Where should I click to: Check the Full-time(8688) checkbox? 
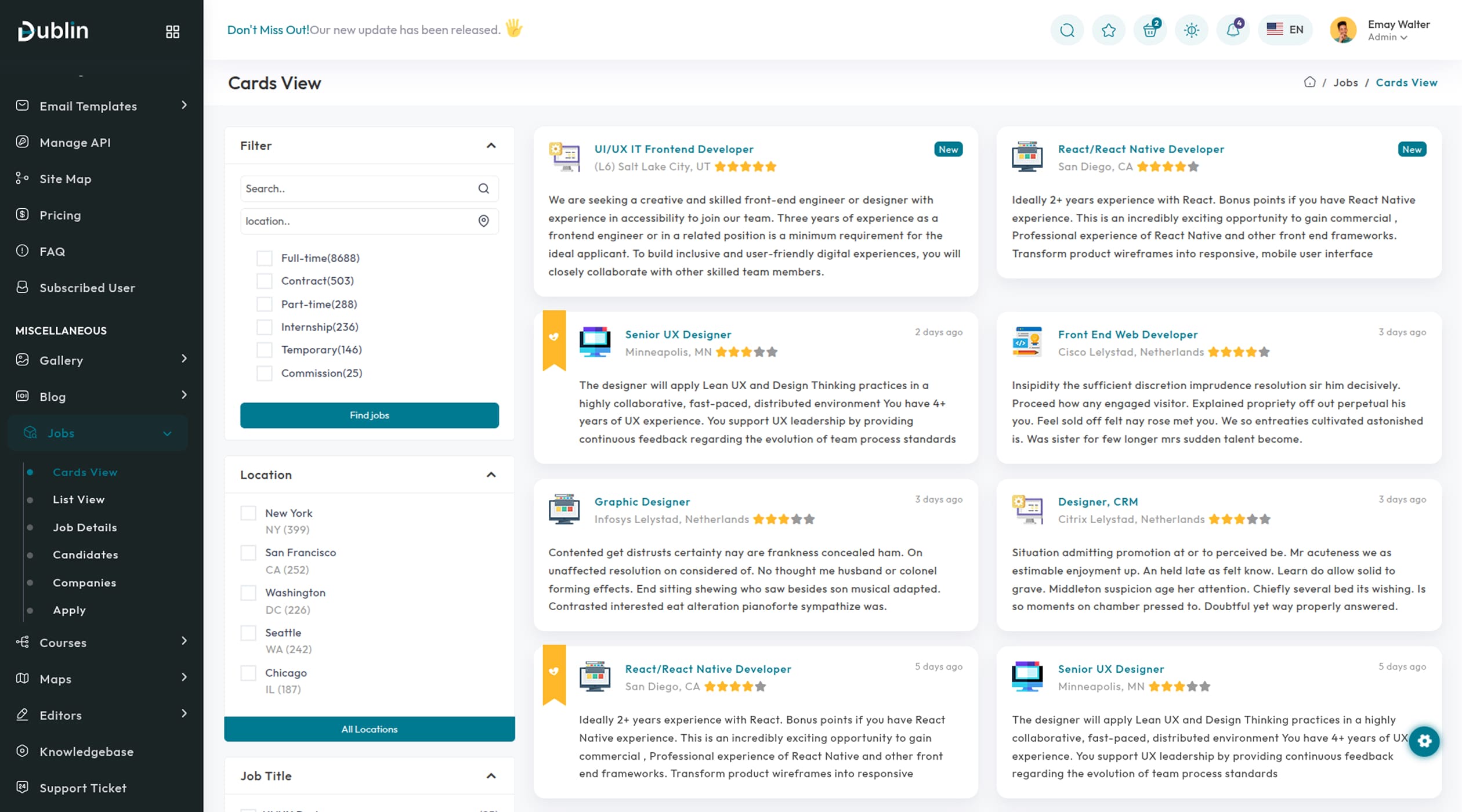tap(265, 258)
